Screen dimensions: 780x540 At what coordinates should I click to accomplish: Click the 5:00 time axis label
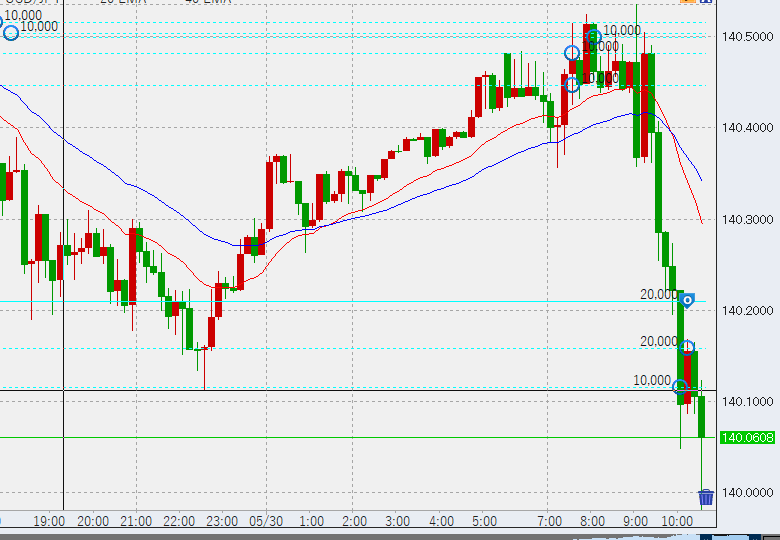(x=484, y=521)
